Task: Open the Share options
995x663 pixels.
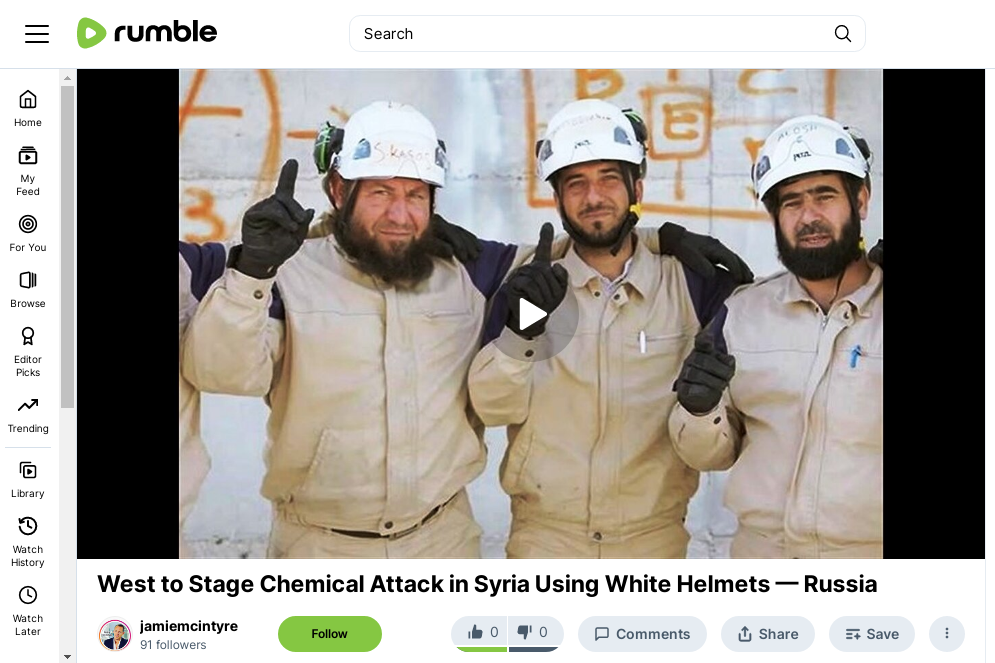Action: point(768,634)
